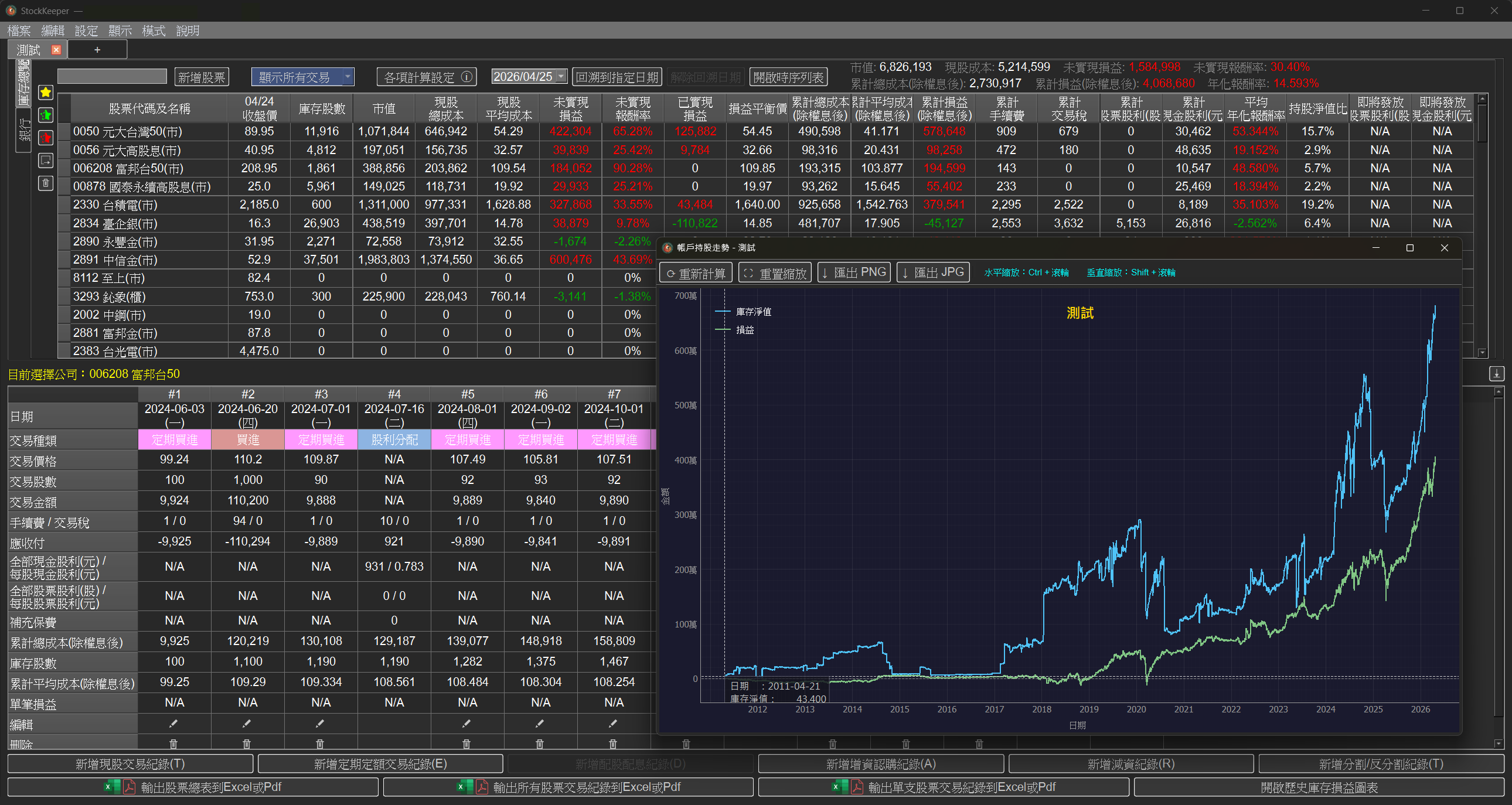1512x805 pixels.
Task: Mark selected stock with the yellow star icon
Action: [45, 93]
